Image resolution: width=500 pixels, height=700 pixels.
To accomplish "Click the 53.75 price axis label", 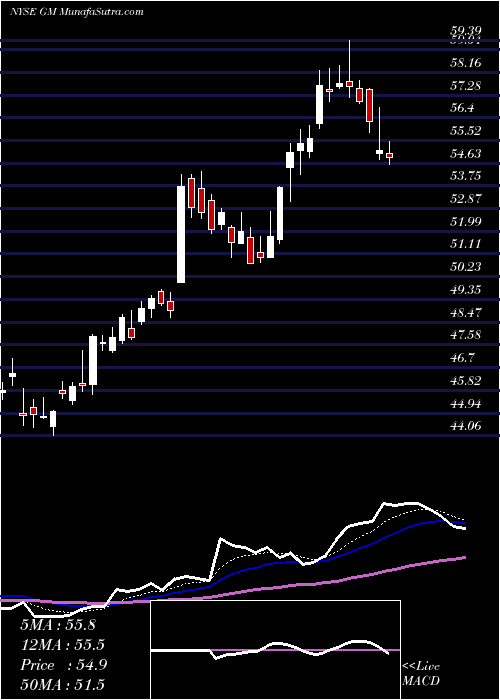I will pyautogui.click(x=466, y=176).
